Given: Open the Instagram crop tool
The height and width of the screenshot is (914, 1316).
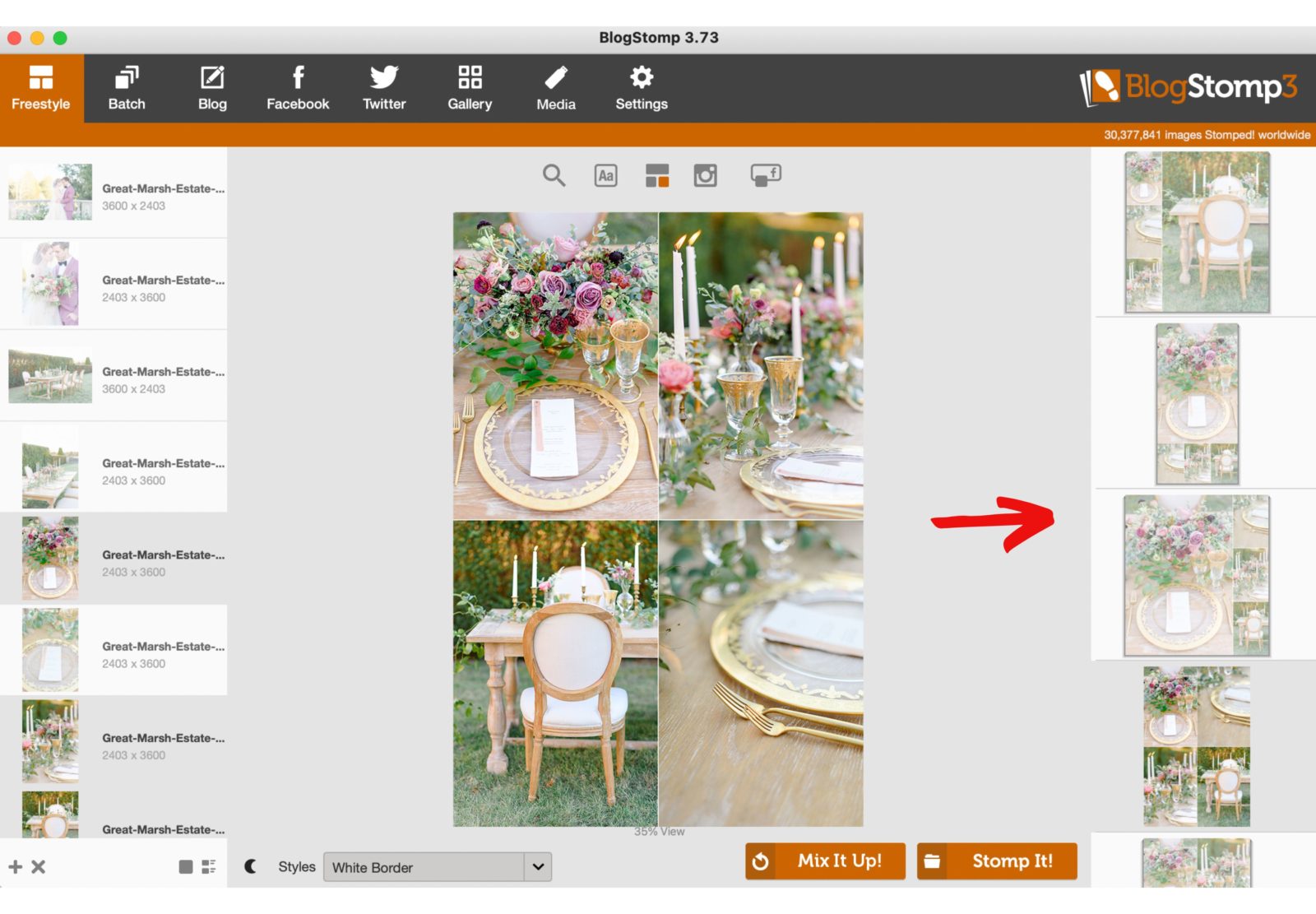Looking at the screenshot, I should coord(705,174).
